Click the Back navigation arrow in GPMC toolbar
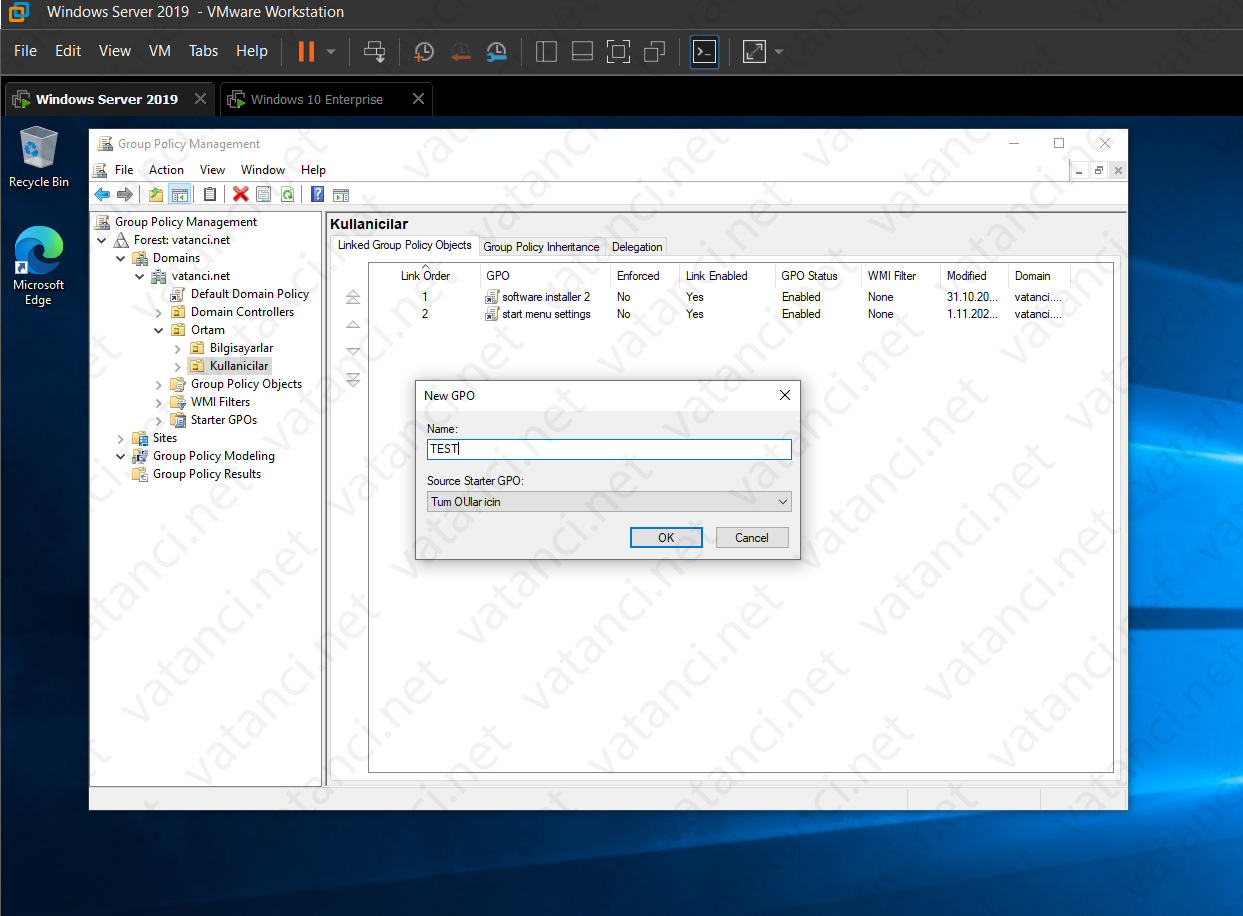Viewport: 1243px width, 916px height. tap(101, 193)
